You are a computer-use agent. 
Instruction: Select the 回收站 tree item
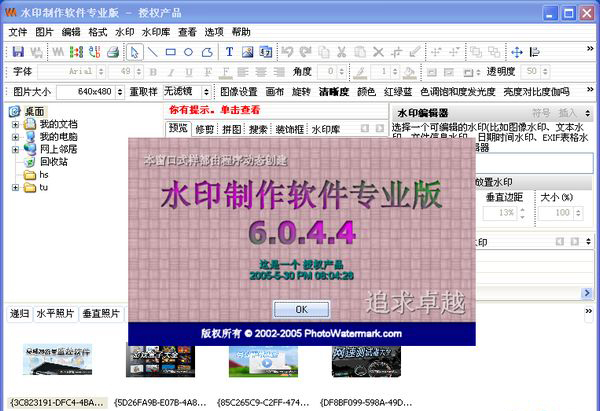tap(54, 162)
